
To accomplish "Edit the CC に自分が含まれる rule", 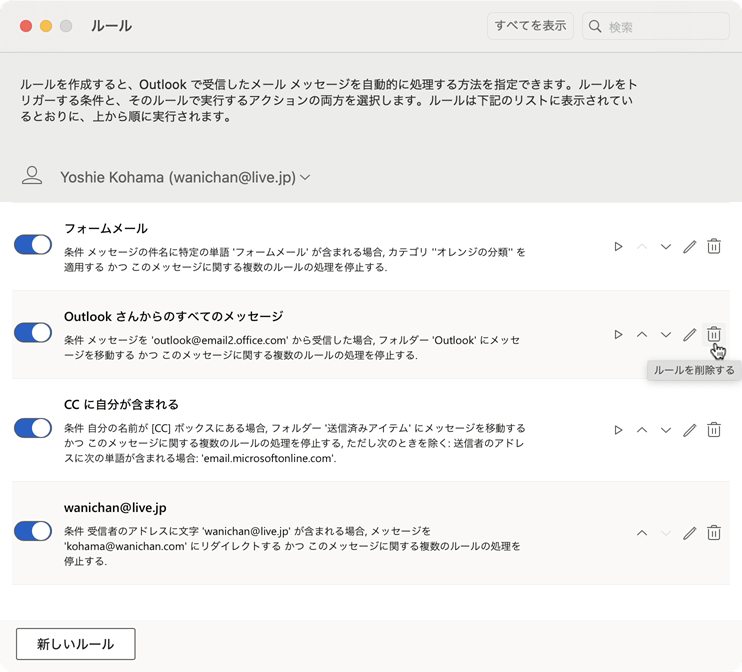I will 689,430.
